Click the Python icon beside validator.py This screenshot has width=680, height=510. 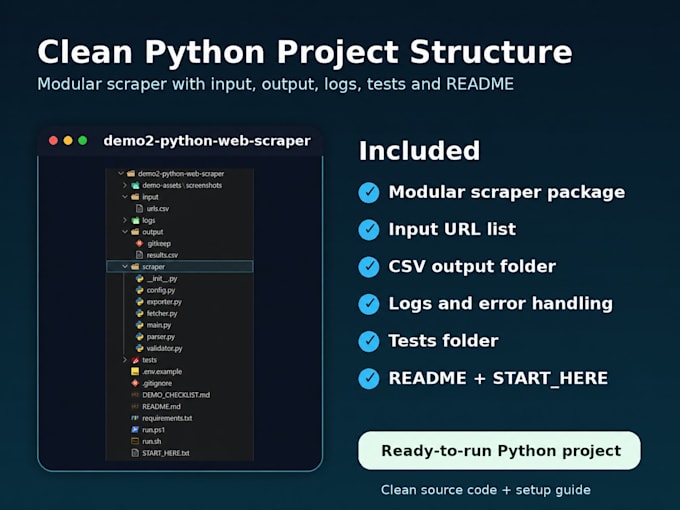pyautogui.click(x=140, y=348)
